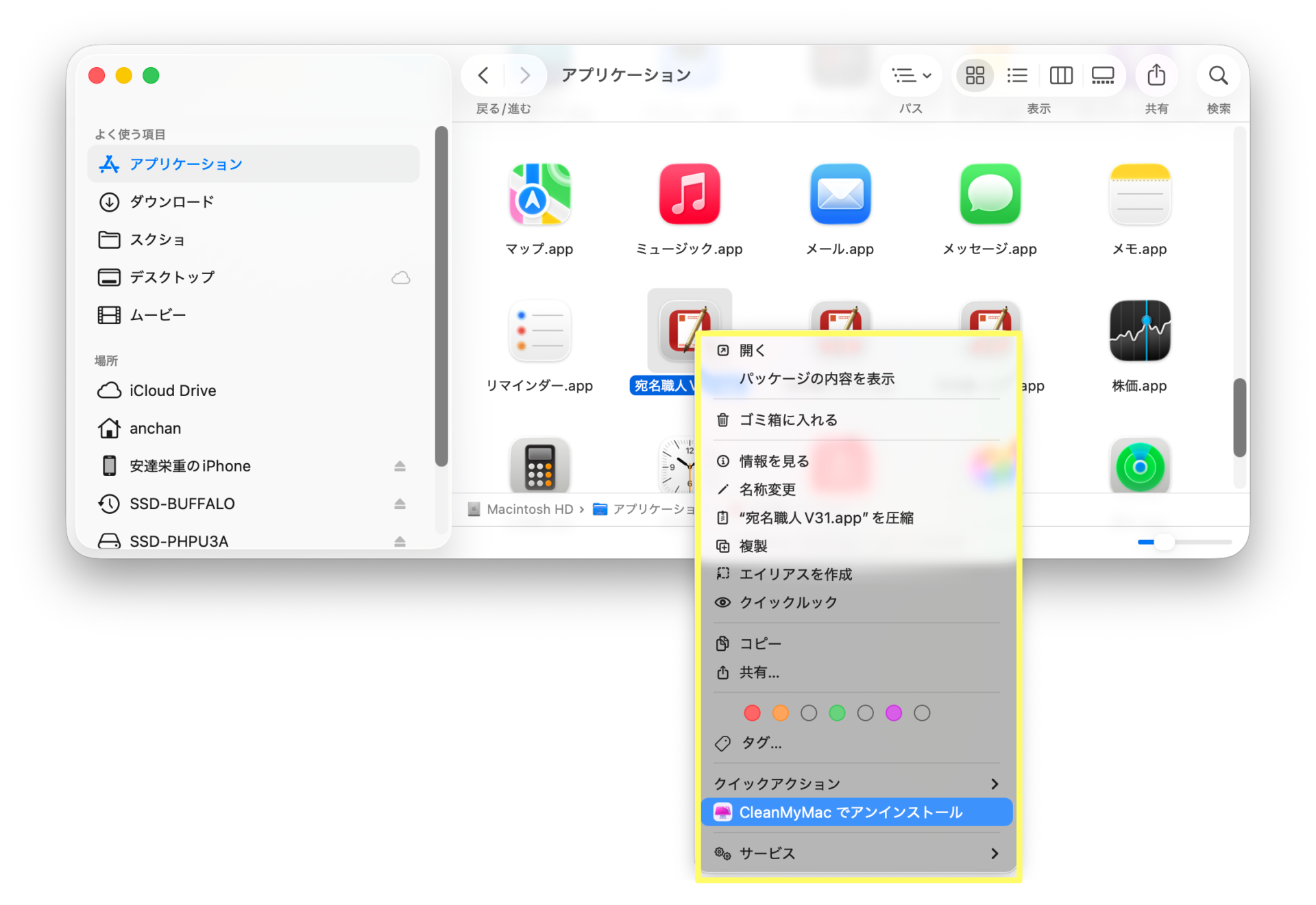Select 安達栄重のiPhone in the sidebar

click(x=254, y=465)
